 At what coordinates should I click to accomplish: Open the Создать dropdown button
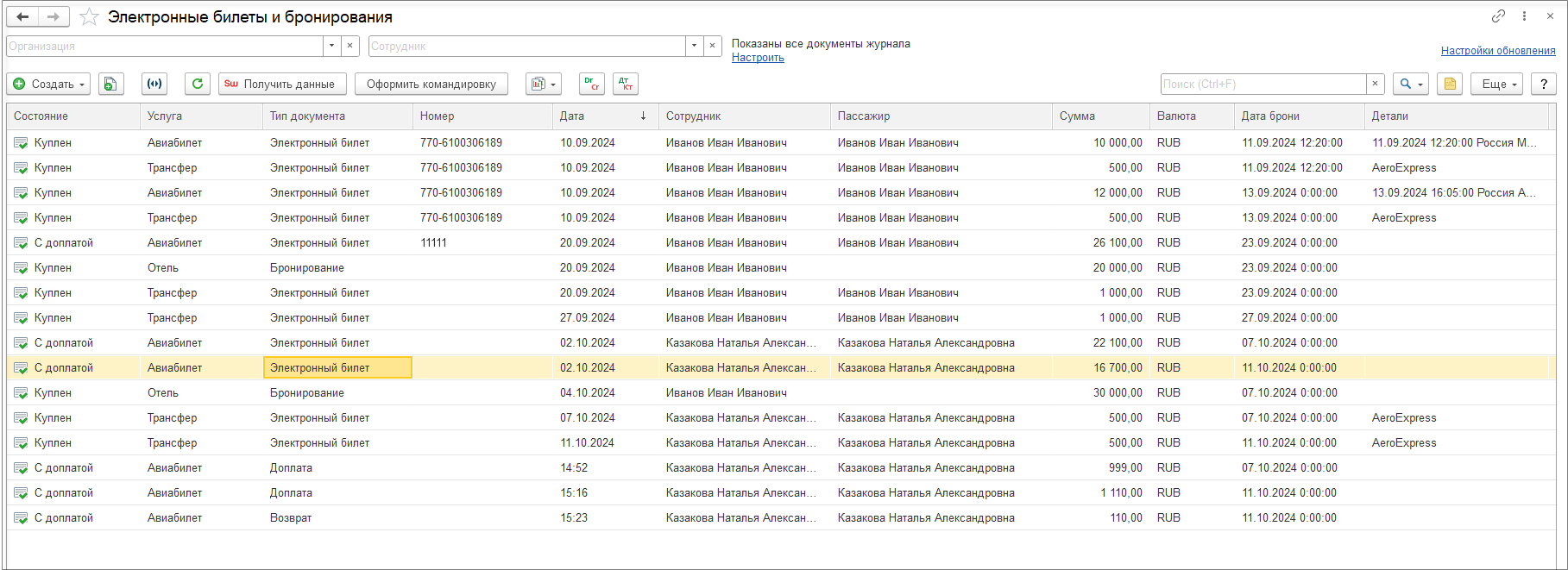click(49, 84)
